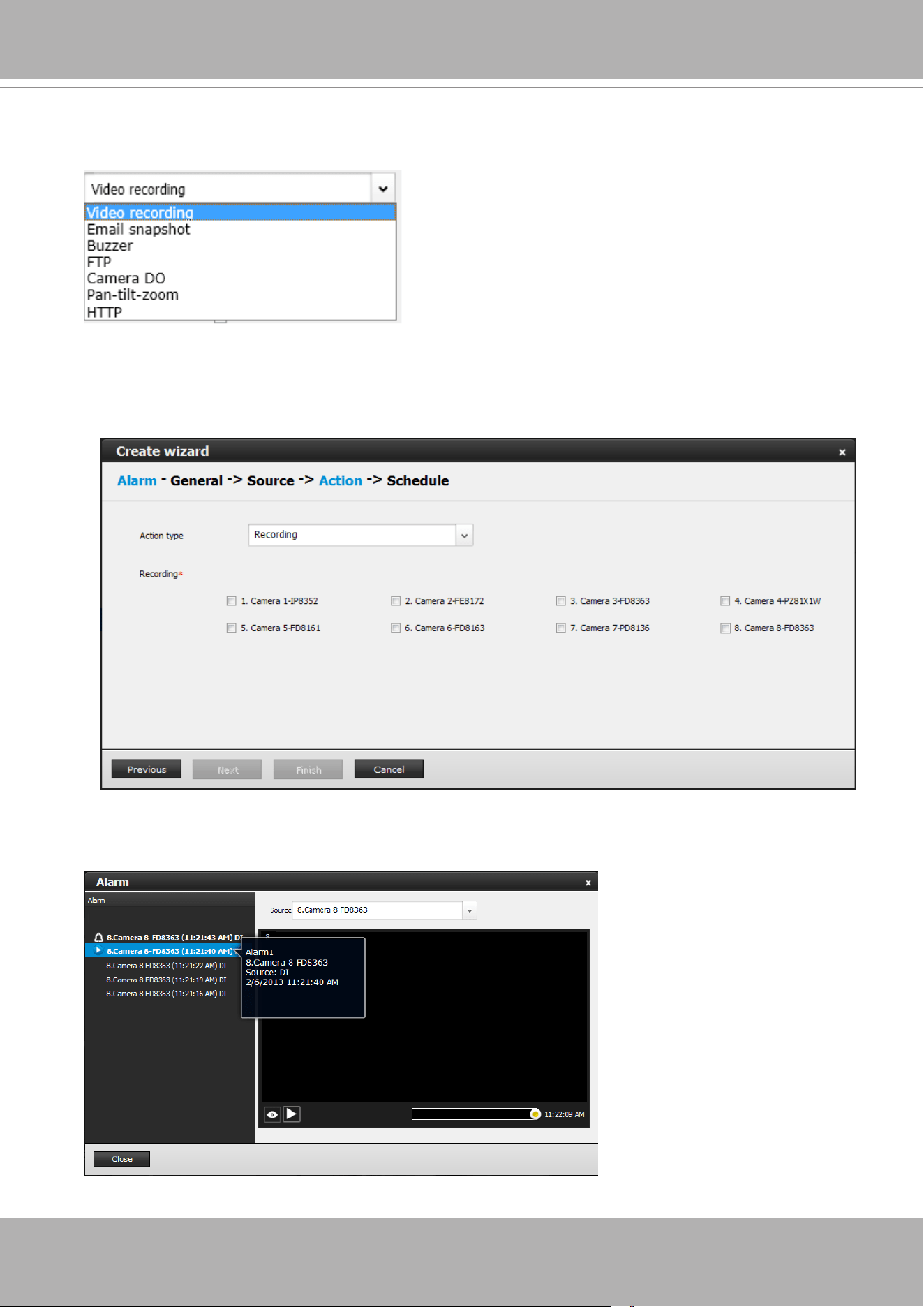Check Camera 7-PD8136 checkbox
The image size is (924, 1307).
pos(560,628)
